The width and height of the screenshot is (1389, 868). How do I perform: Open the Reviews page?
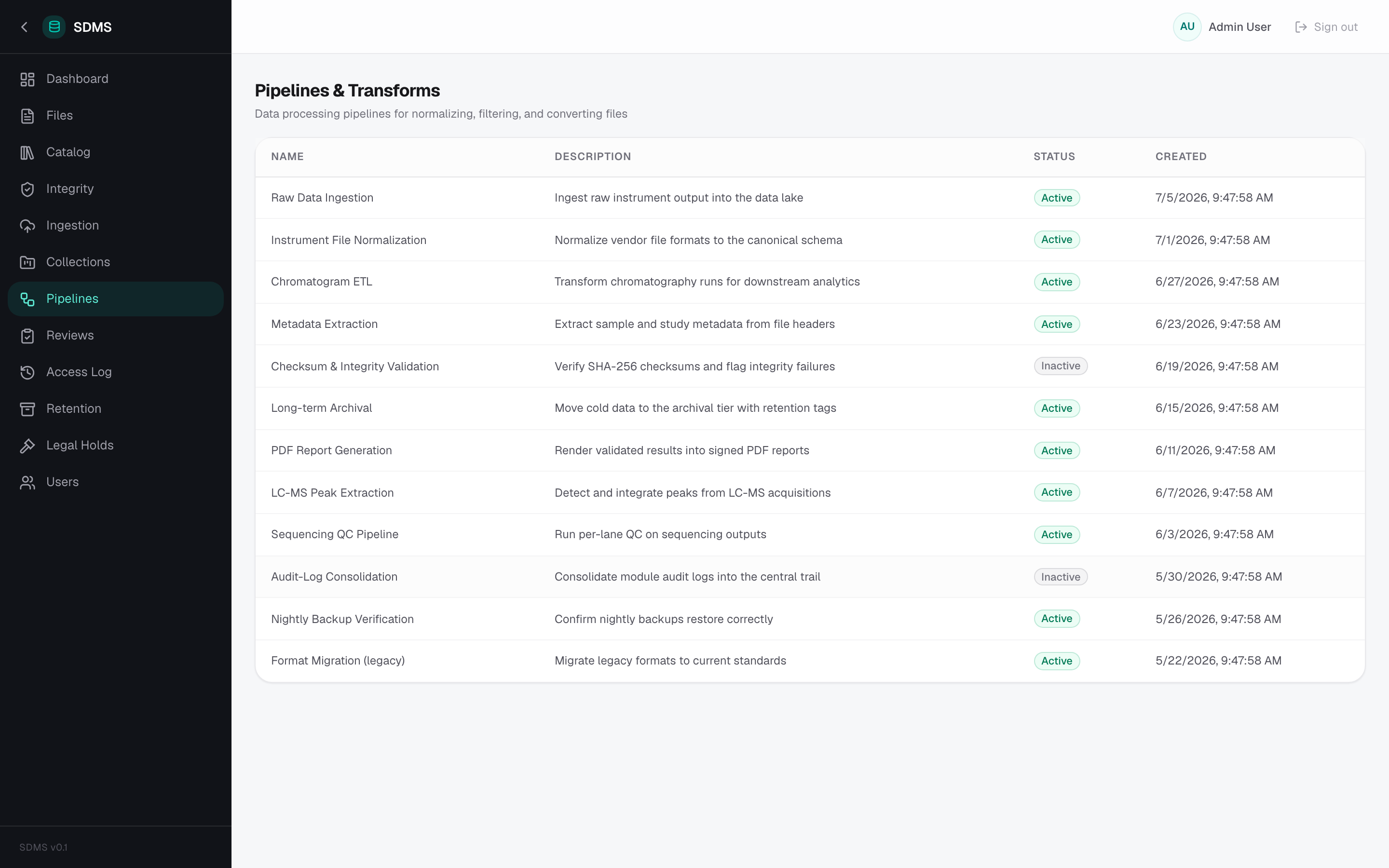pyautogui.click(x=115, y=336)
